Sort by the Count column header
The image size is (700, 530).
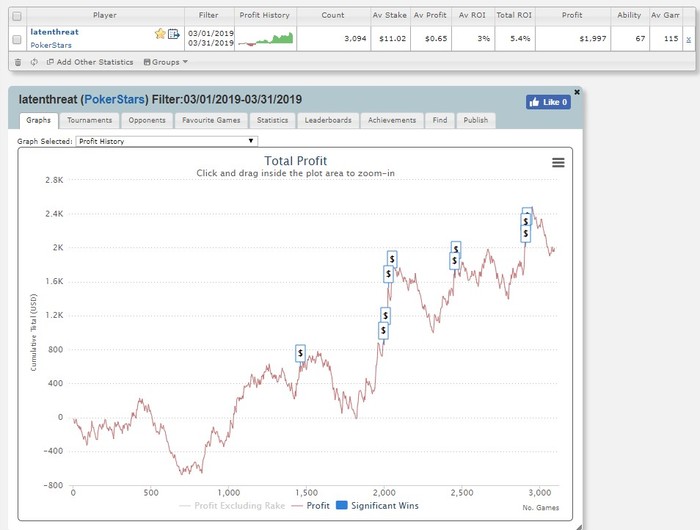pyautogui.click(x=333, y=15)
